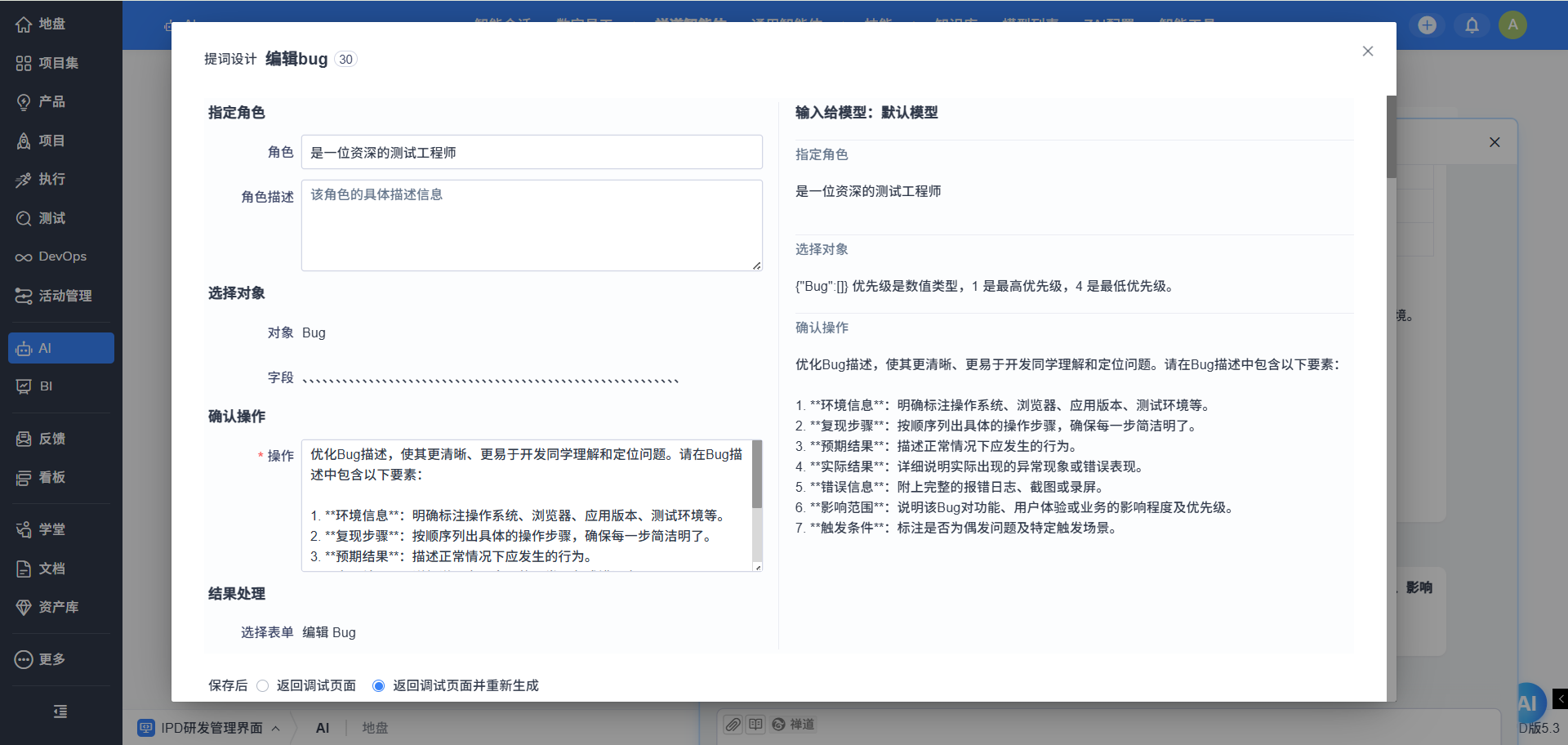Click the 角色描述 text area

532,225
